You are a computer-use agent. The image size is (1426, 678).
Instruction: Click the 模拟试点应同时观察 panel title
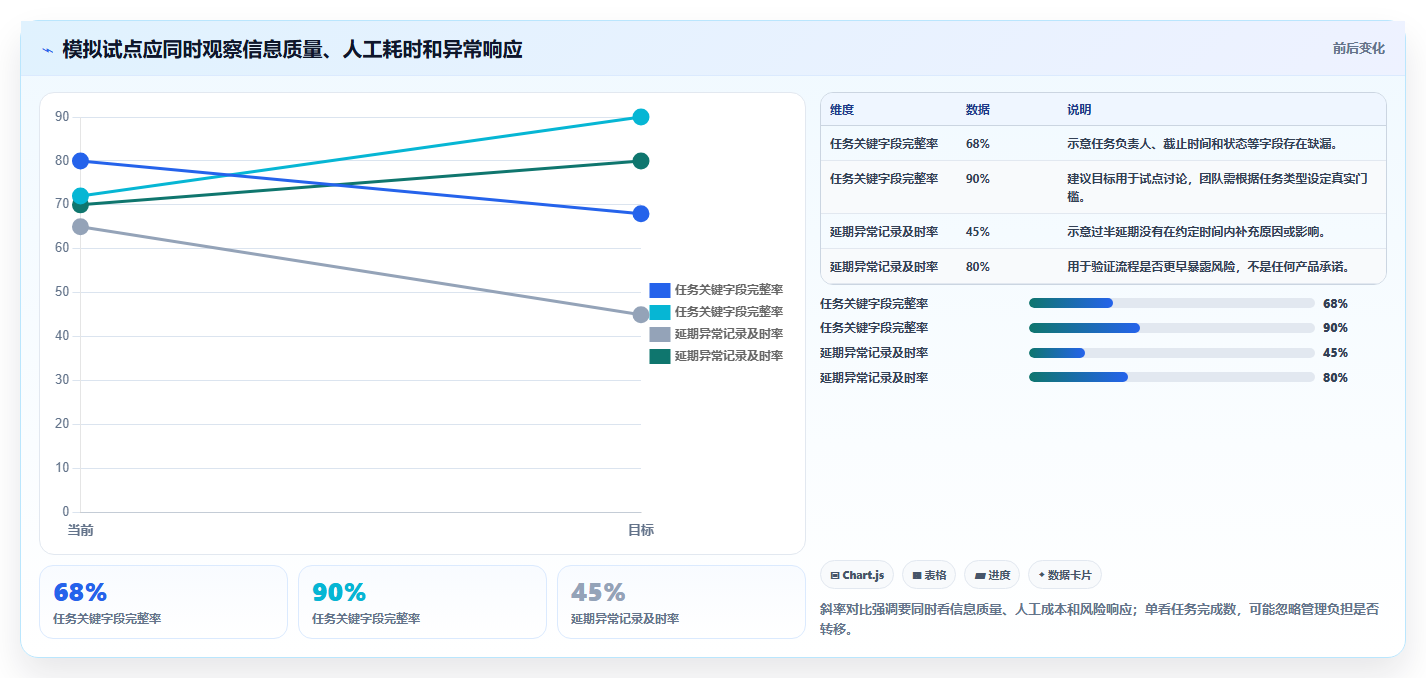click(292, 49)
